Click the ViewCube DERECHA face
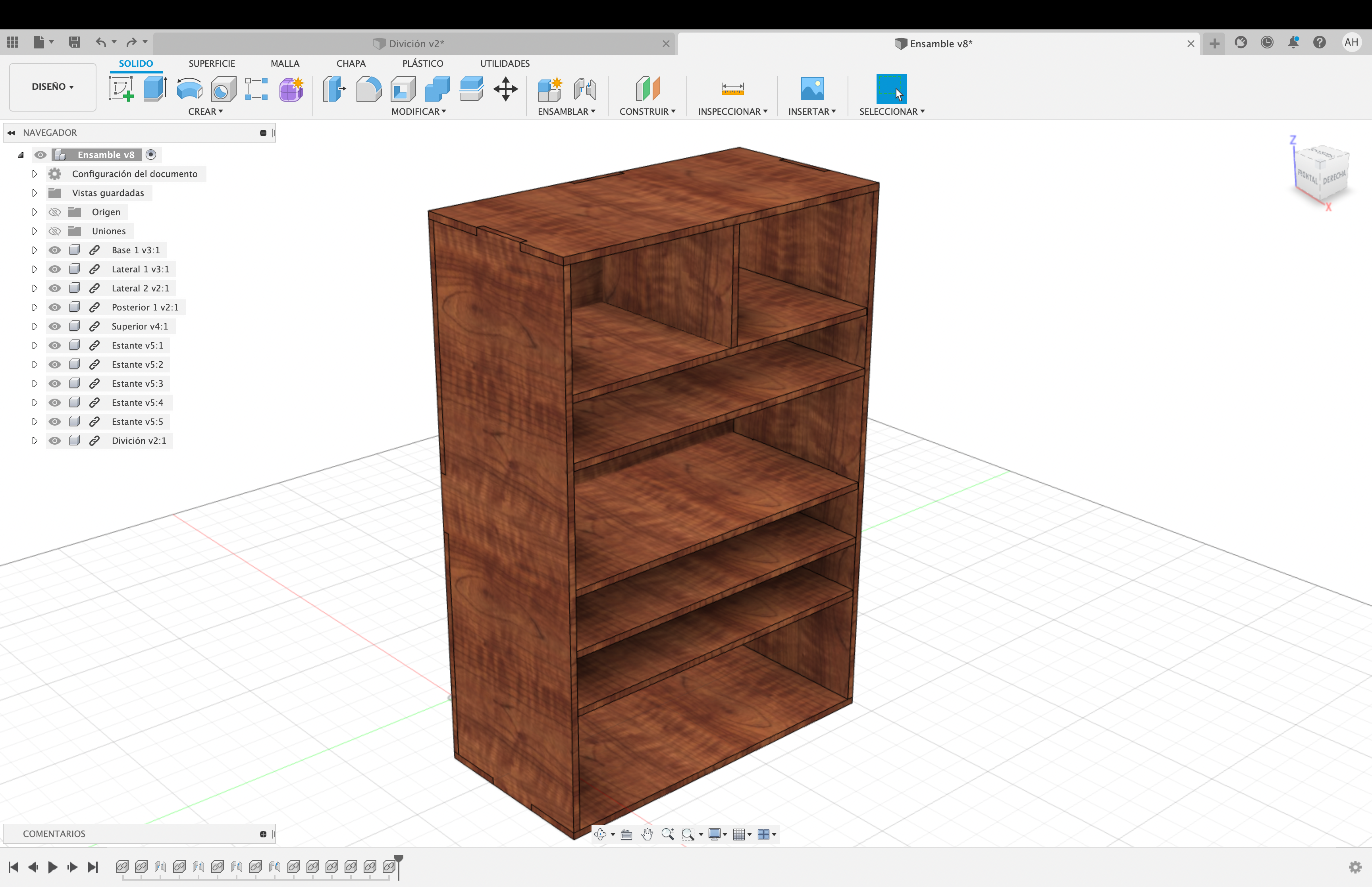The height and width of the screenshot is (887, 1372). [x=1334, y=176]
